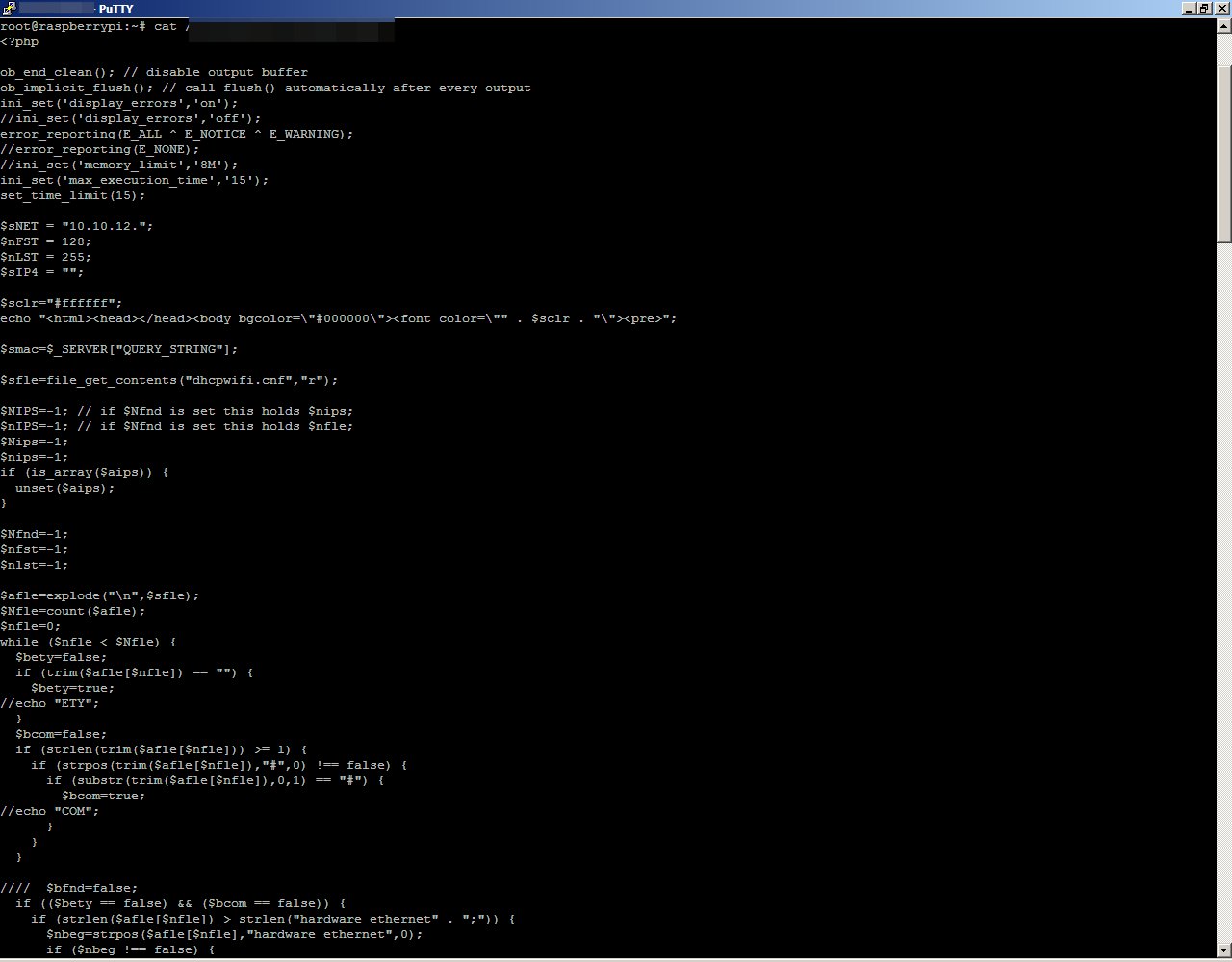This screenshot has height=962, width=1232.
Task: Click the $sIP4 = "" line
Action: click(42, 272)
